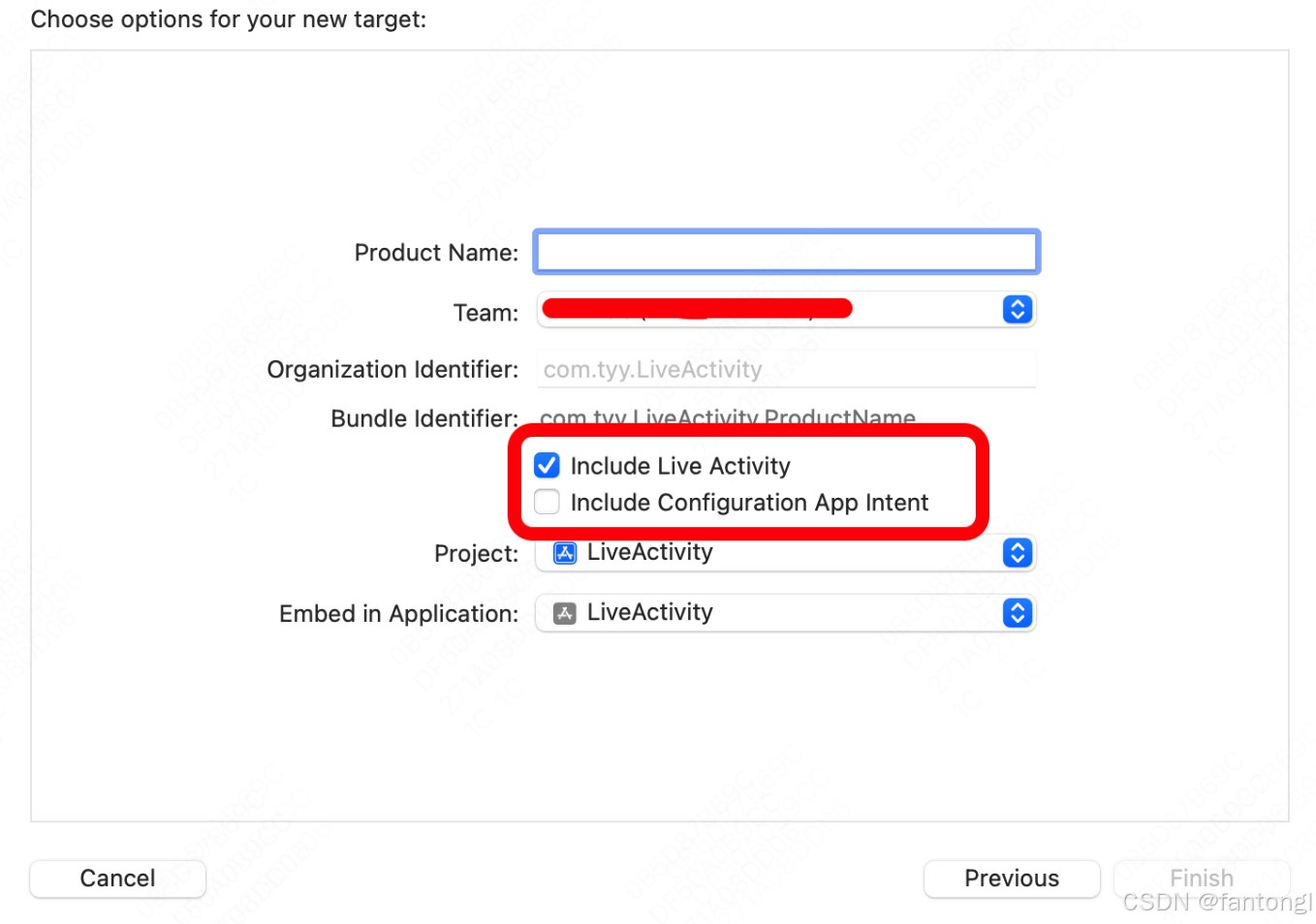
Task: Click the Embed in Application label
Action: tap(398, 614)
